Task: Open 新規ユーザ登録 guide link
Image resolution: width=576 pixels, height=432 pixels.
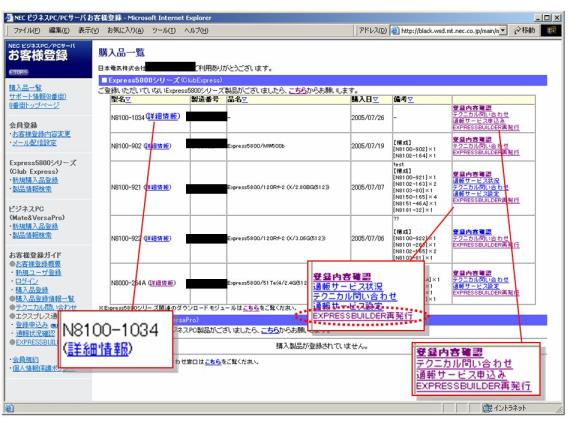Action: click(38, 273)
